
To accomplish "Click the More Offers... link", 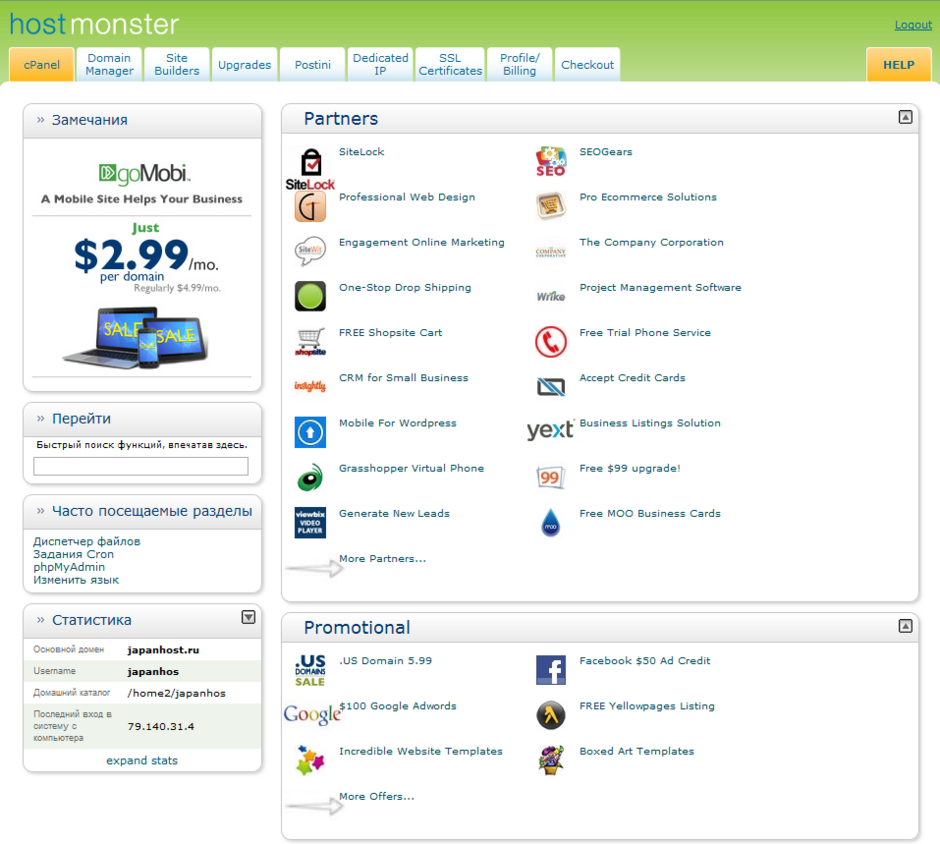I will (x=376, y=797).
